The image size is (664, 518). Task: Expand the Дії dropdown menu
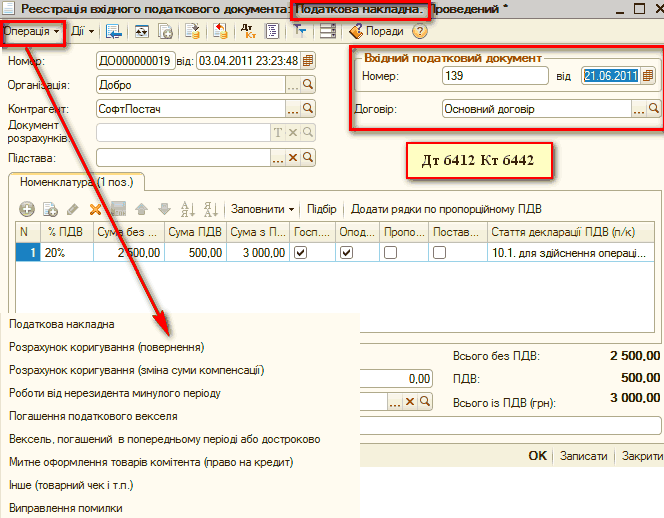(x=83, y=31)
